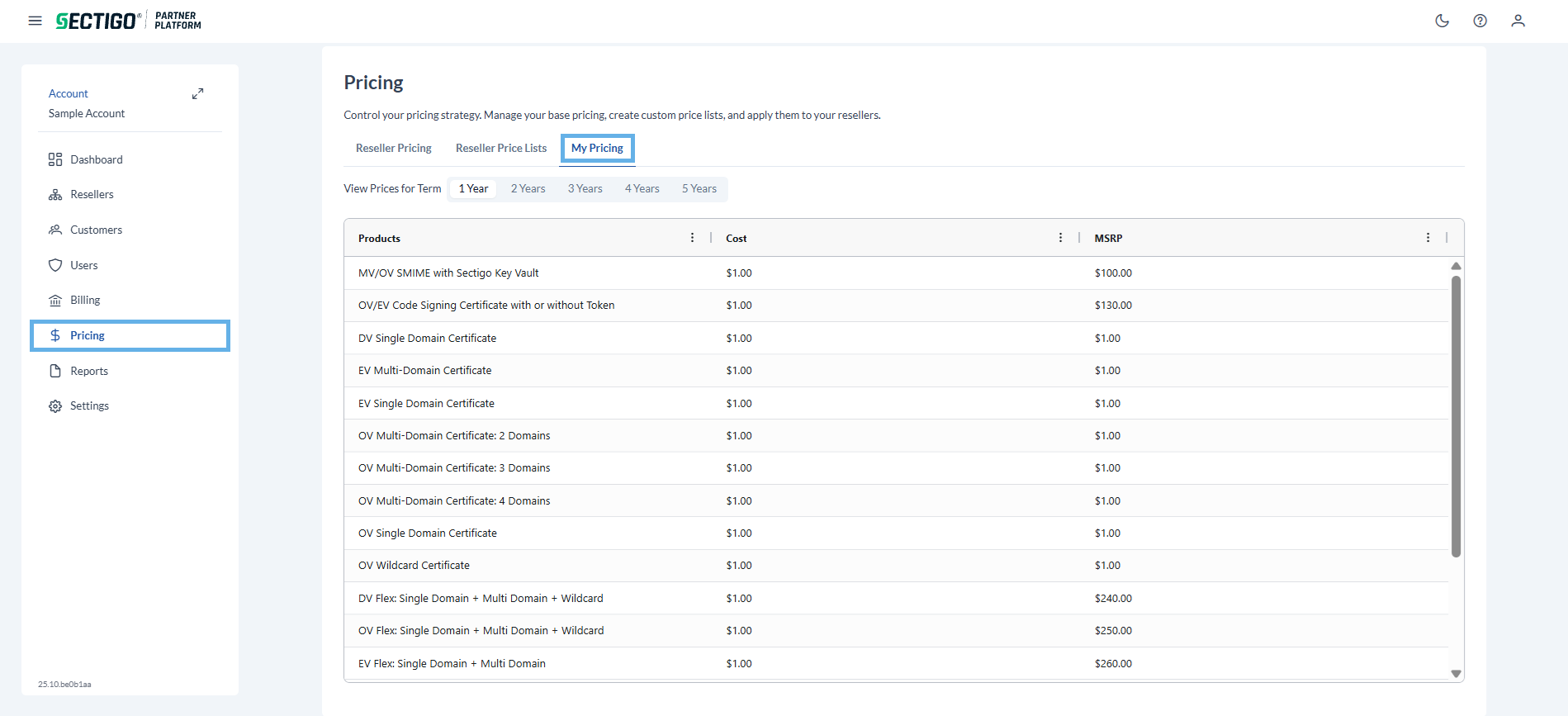Select OV Multi-Domain Certificate: 3 Domains row

point(897,468)
